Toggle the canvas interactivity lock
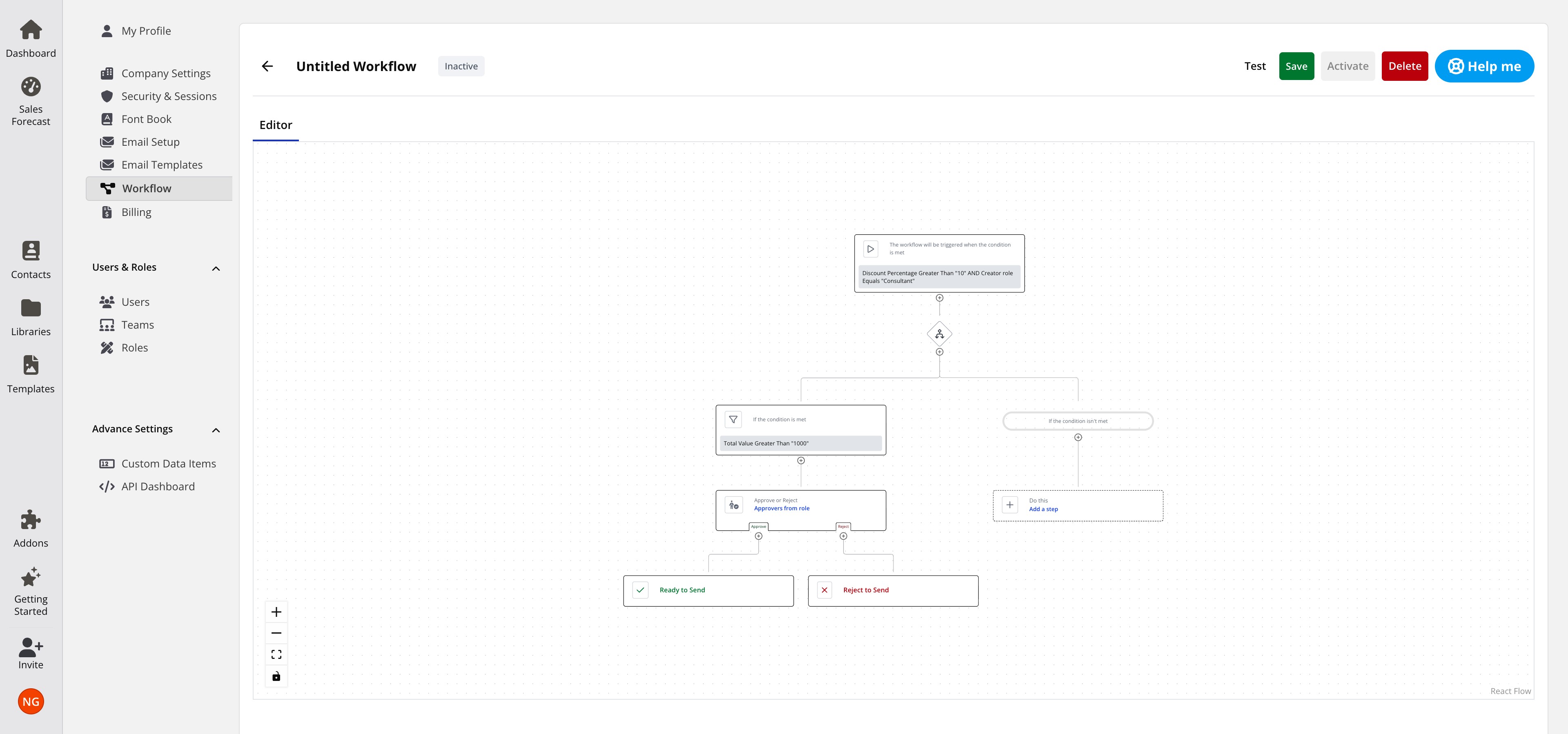Viewport: 1568px width, 734px height. (x=276, y=676)
